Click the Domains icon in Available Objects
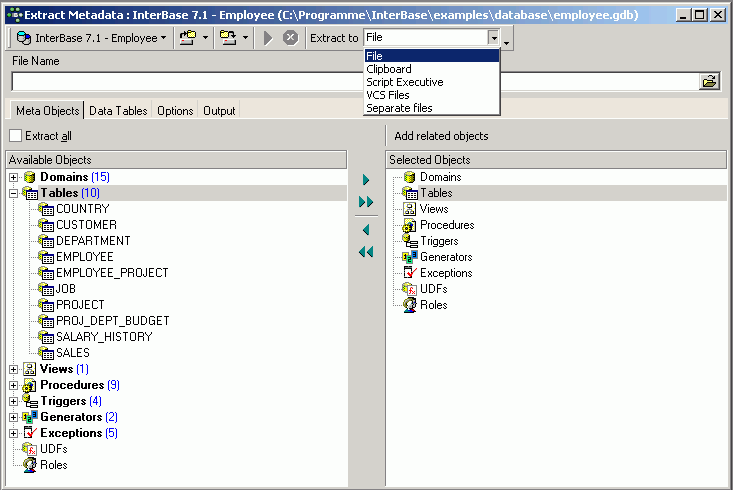Image resolution: width=733 pixels, height=490 pixels. pyautogui.click(x=29, y=177)
